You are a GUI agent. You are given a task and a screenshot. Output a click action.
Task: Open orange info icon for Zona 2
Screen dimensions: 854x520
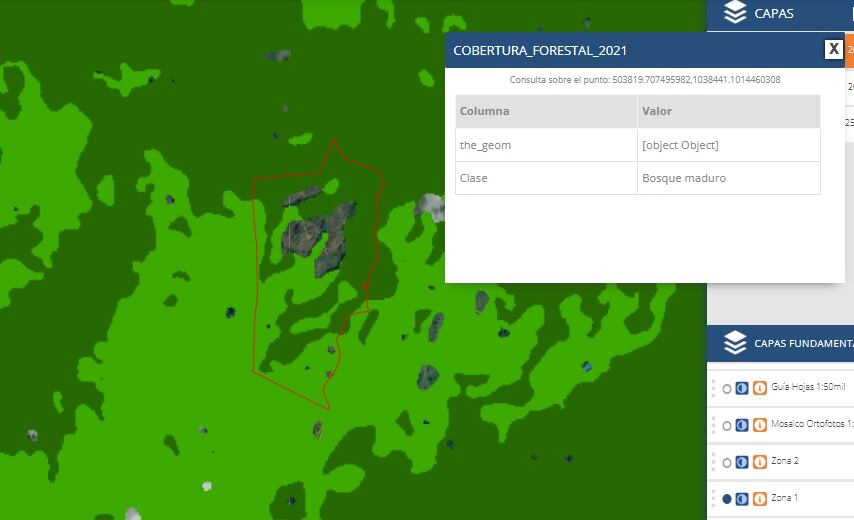pos(759,462)
